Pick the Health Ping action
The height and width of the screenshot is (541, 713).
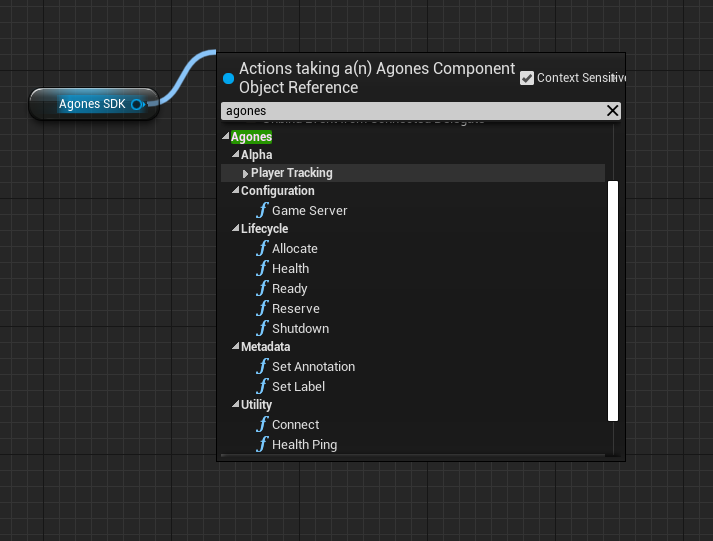(304, 445)
